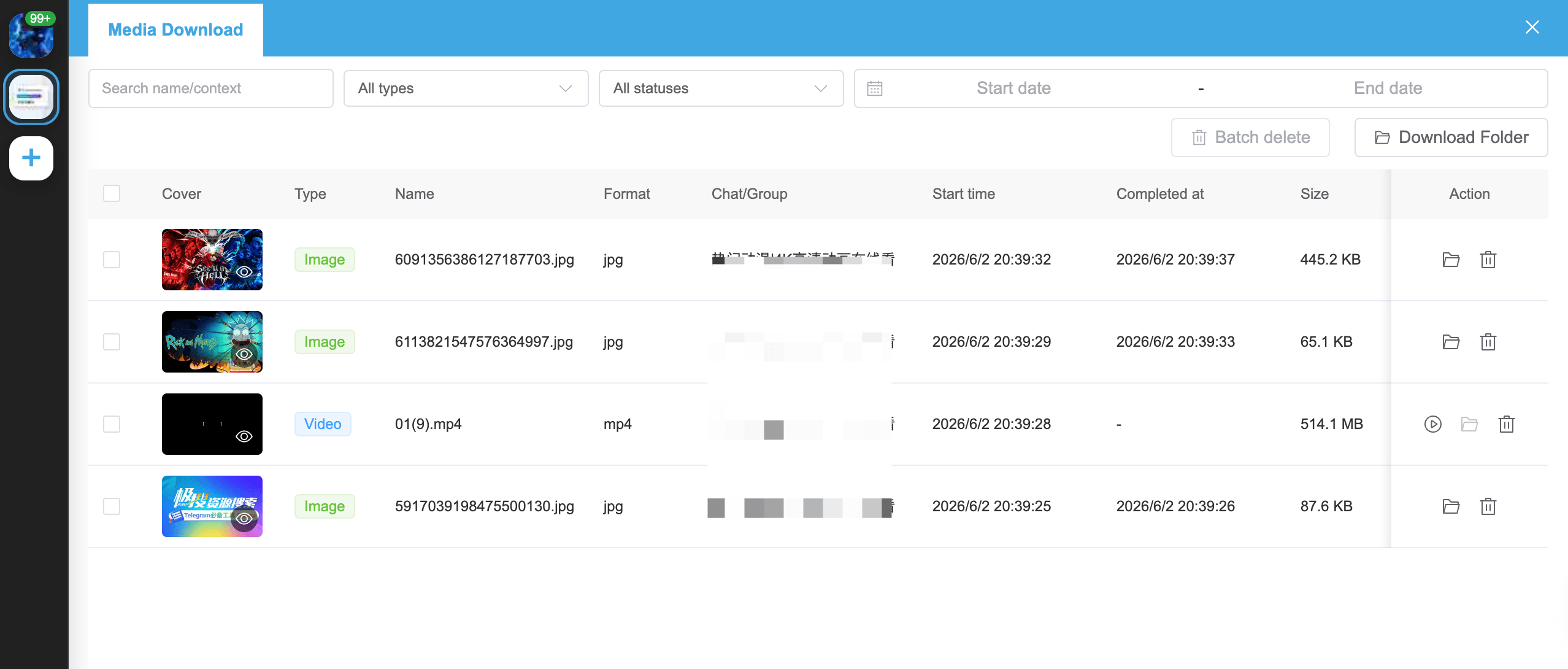Viewport: 1568px width, 669px height.
Task: Expand the All types dropdown
Action: 466,88
